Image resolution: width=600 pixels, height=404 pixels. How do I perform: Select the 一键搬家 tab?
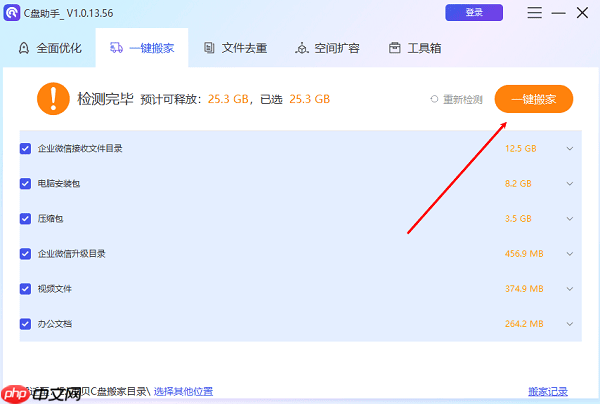pos(142,48)
